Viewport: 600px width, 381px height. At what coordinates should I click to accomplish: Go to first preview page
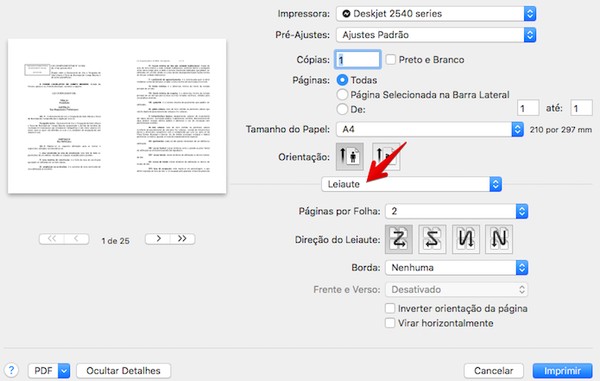(x=52, y=239)
